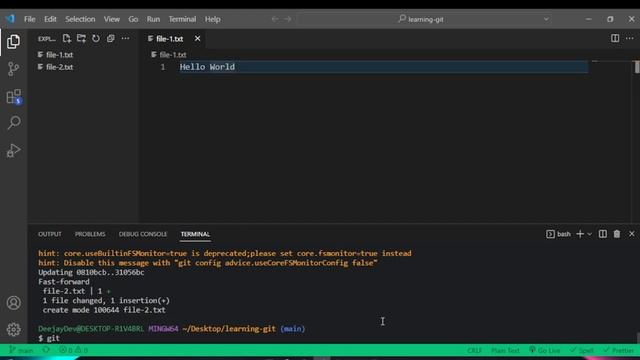
Task: Add a new terminal instance
Action: [580, 234]
